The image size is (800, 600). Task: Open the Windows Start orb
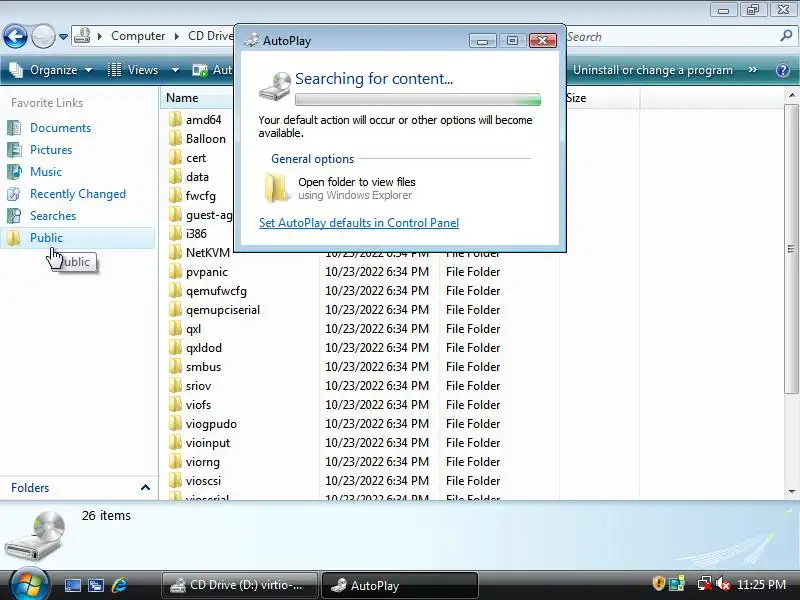[29, 584]
